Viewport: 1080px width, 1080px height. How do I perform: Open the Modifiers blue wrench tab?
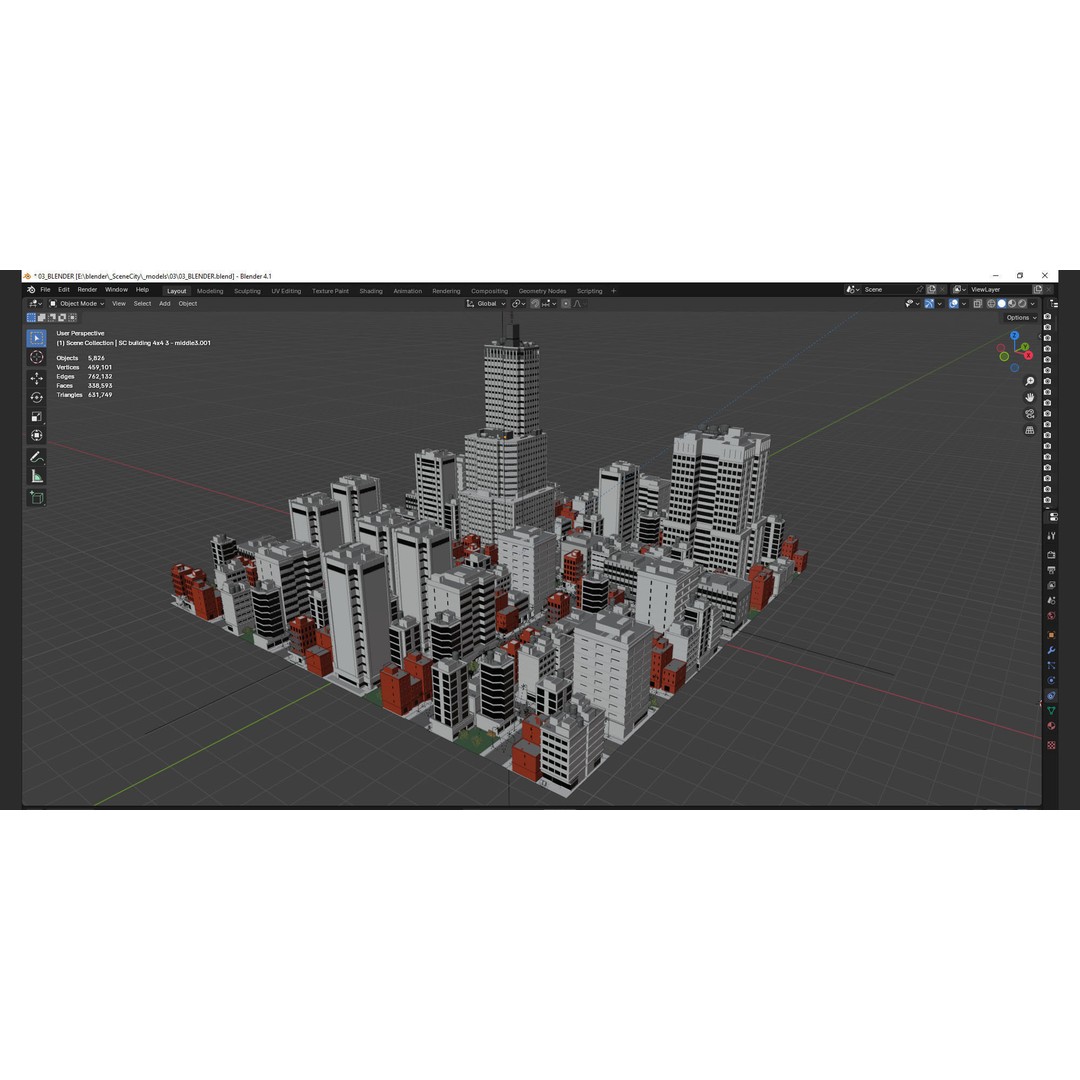coord(1051,650)
